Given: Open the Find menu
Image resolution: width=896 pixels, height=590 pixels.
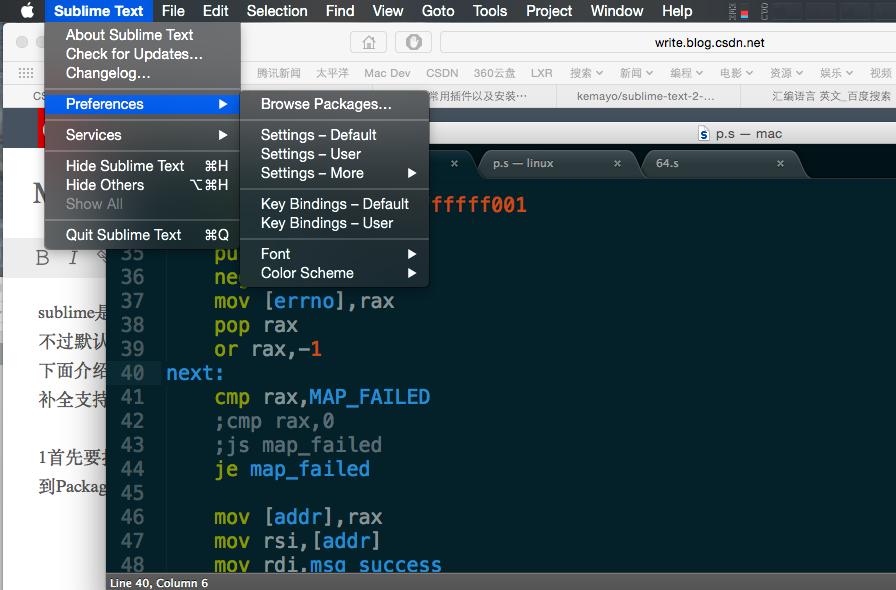Looking at the screenshot, I should 340,11.
